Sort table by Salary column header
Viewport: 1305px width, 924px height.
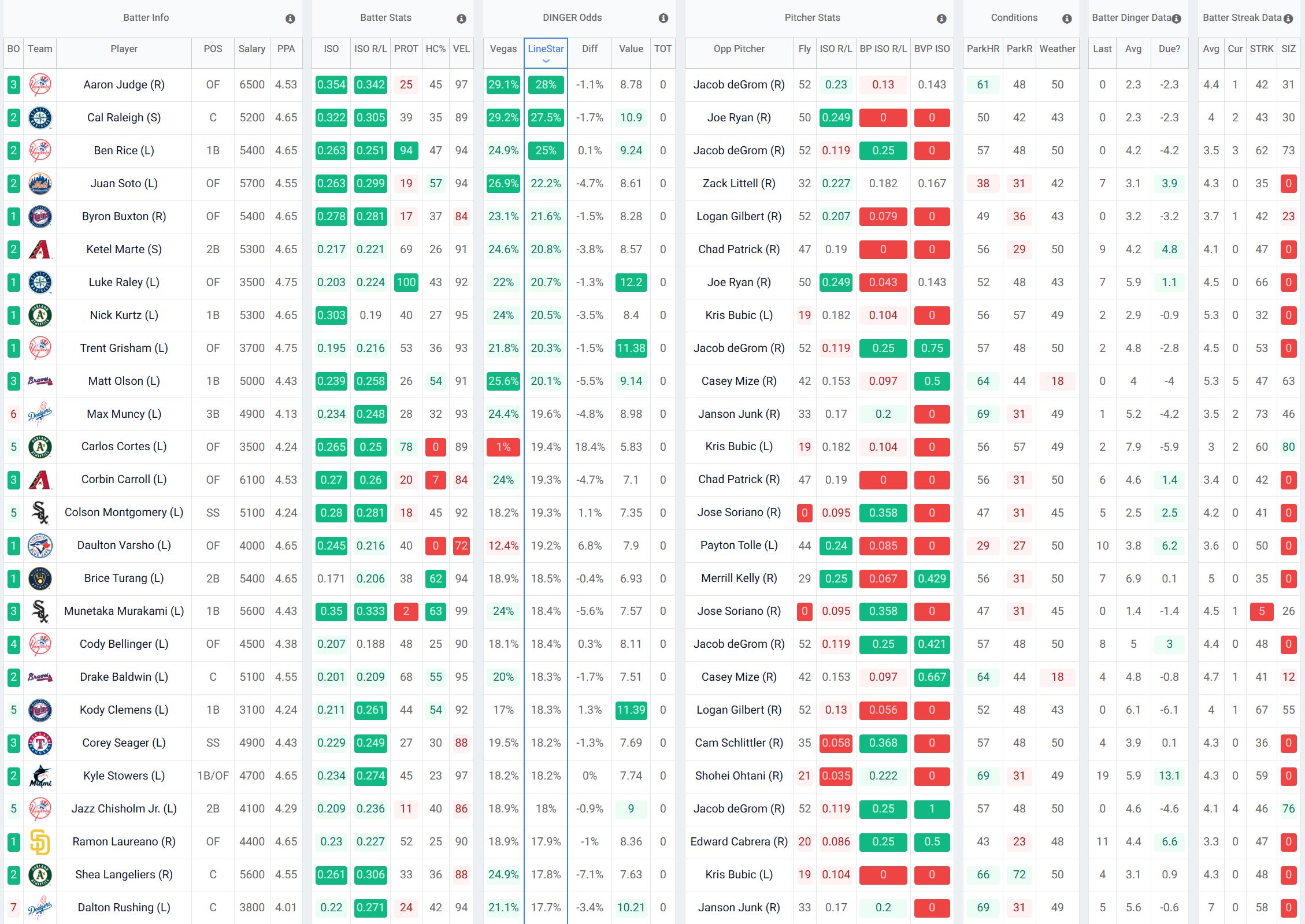click(x=251, y=49)
